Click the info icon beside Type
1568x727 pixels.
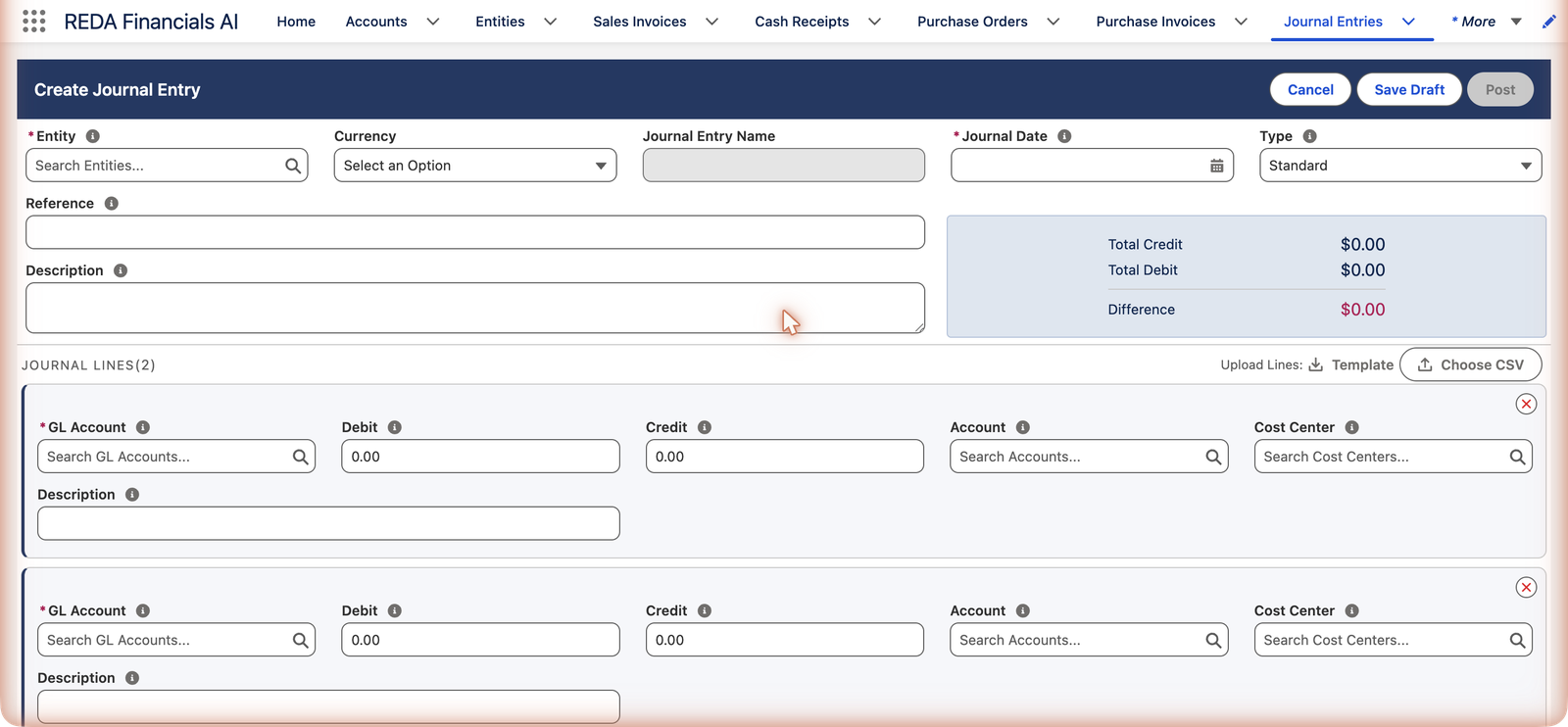click(1309, 136)
